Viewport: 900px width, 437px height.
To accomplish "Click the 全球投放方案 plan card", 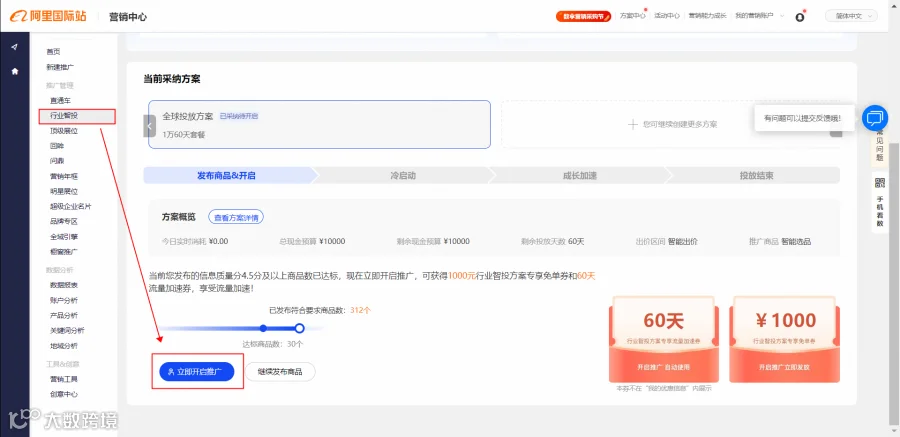I will (319, 125).
